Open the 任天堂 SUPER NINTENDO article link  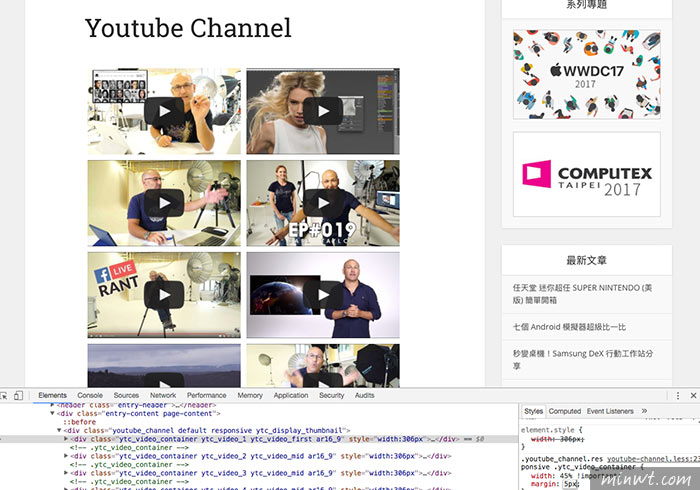tap(582, 294)
